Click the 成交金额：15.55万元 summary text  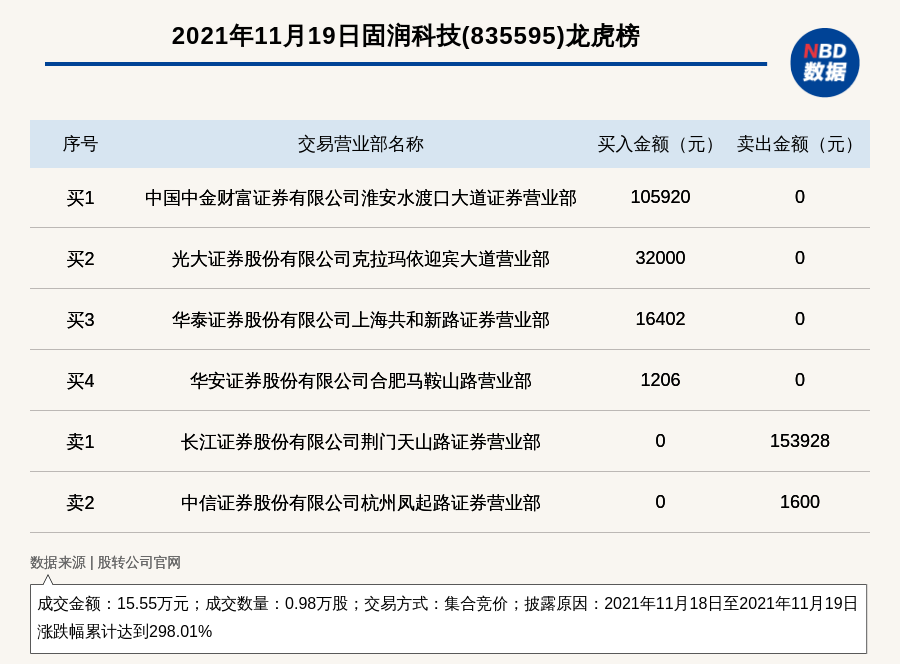click(x=113, y=604)
